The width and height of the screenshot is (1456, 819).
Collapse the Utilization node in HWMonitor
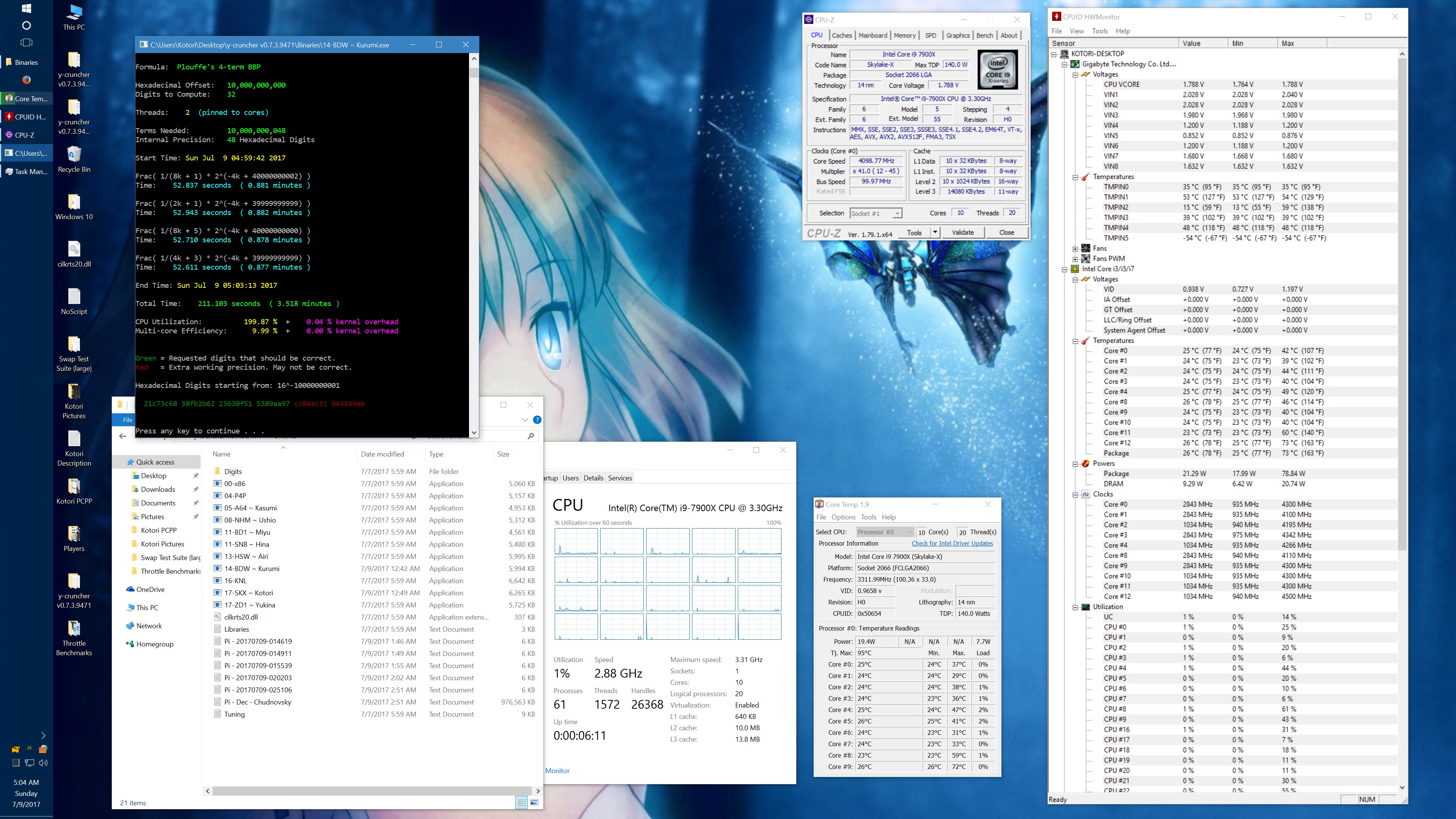click(1075, 607)
